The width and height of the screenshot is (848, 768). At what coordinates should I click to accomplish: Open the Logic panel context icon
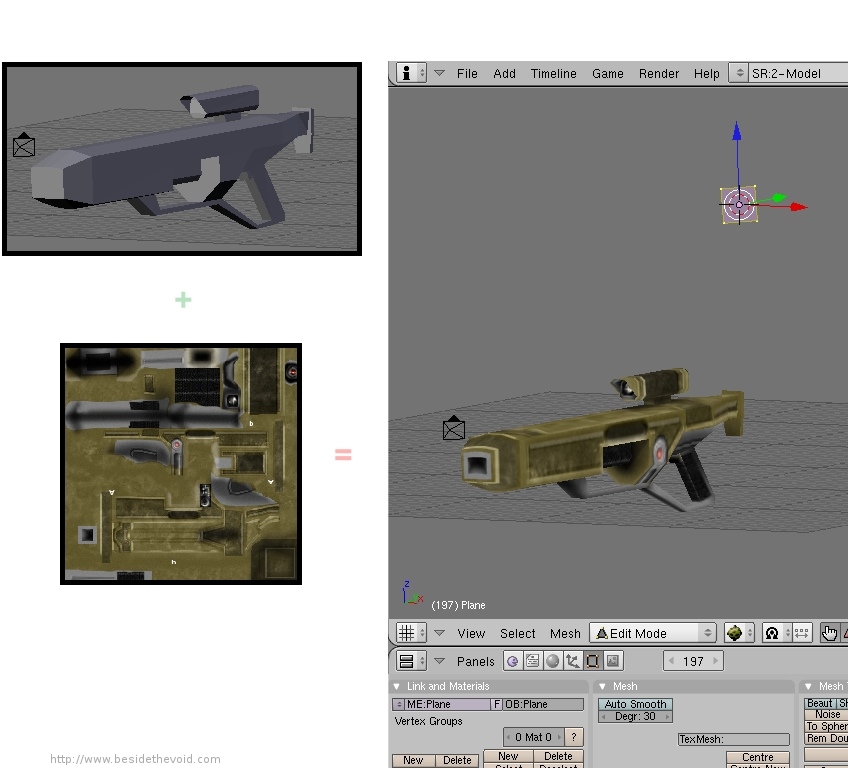point(513,661)
